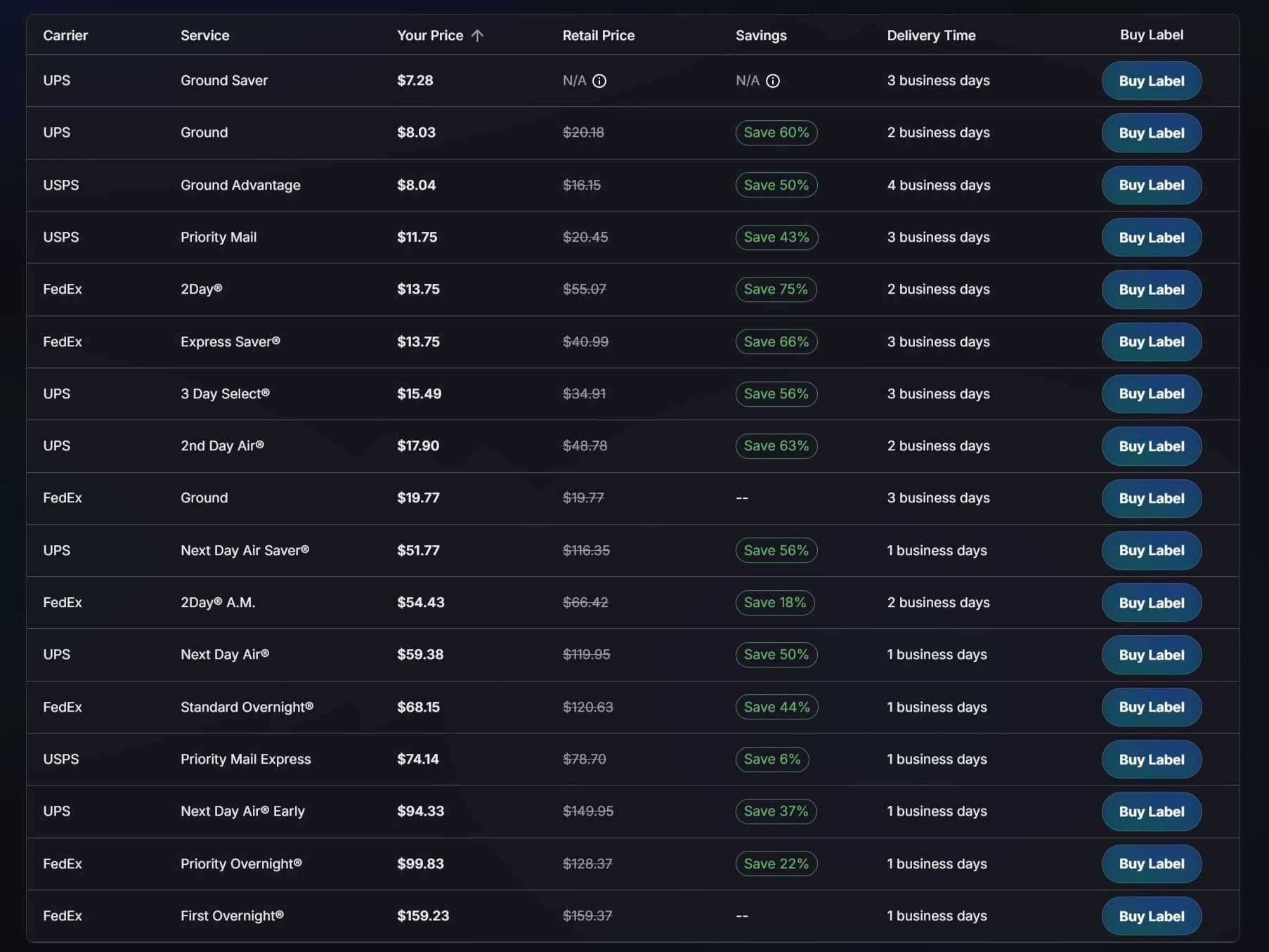
Task: Buy Label for FedEx Express Saver
Action: 1152,342
